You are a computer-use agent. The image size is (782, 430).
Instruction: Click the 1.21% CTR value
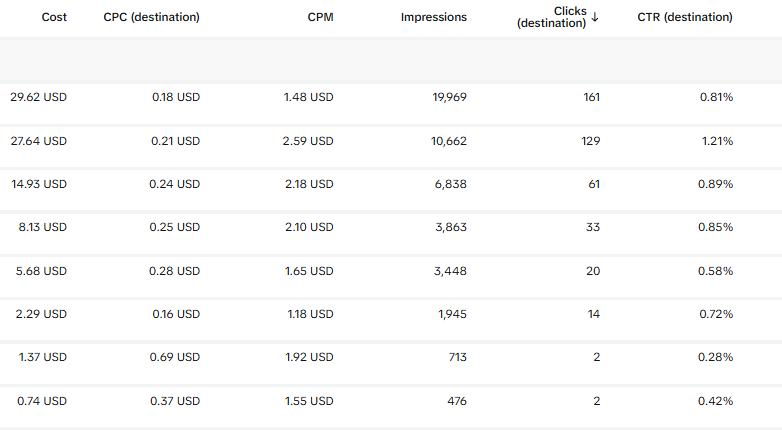coord(717,141)
